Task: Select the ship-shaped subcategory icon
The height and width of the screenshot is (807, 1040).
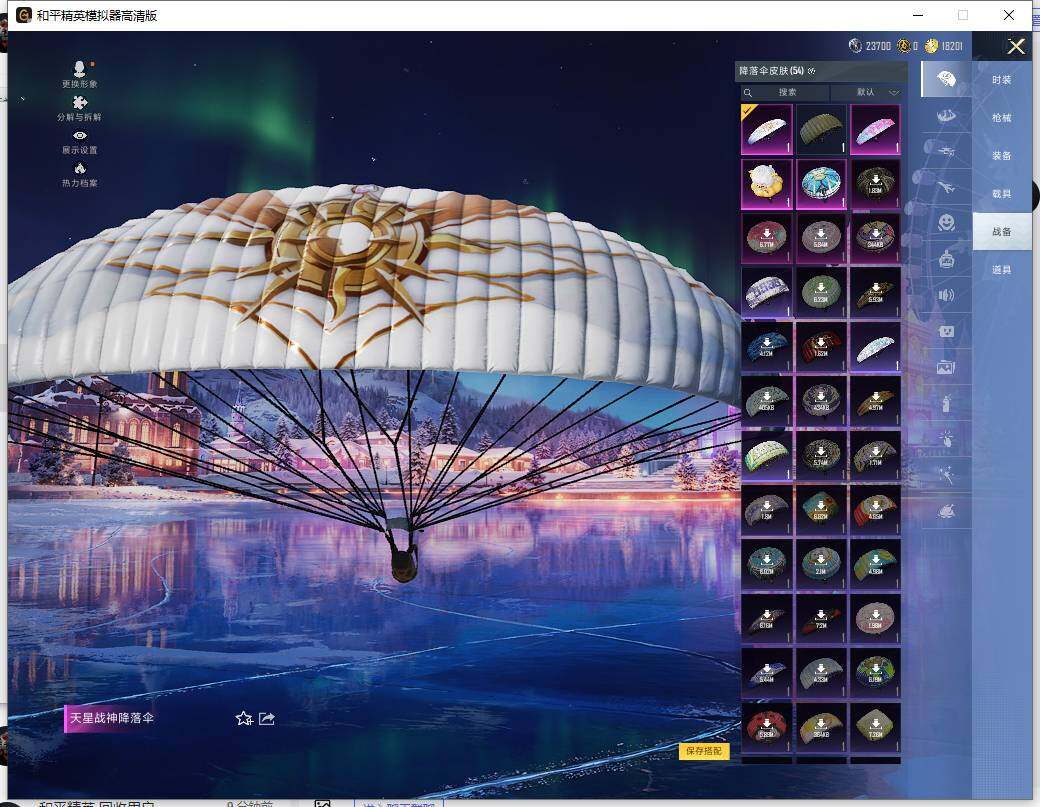Action: click(946, 115)
